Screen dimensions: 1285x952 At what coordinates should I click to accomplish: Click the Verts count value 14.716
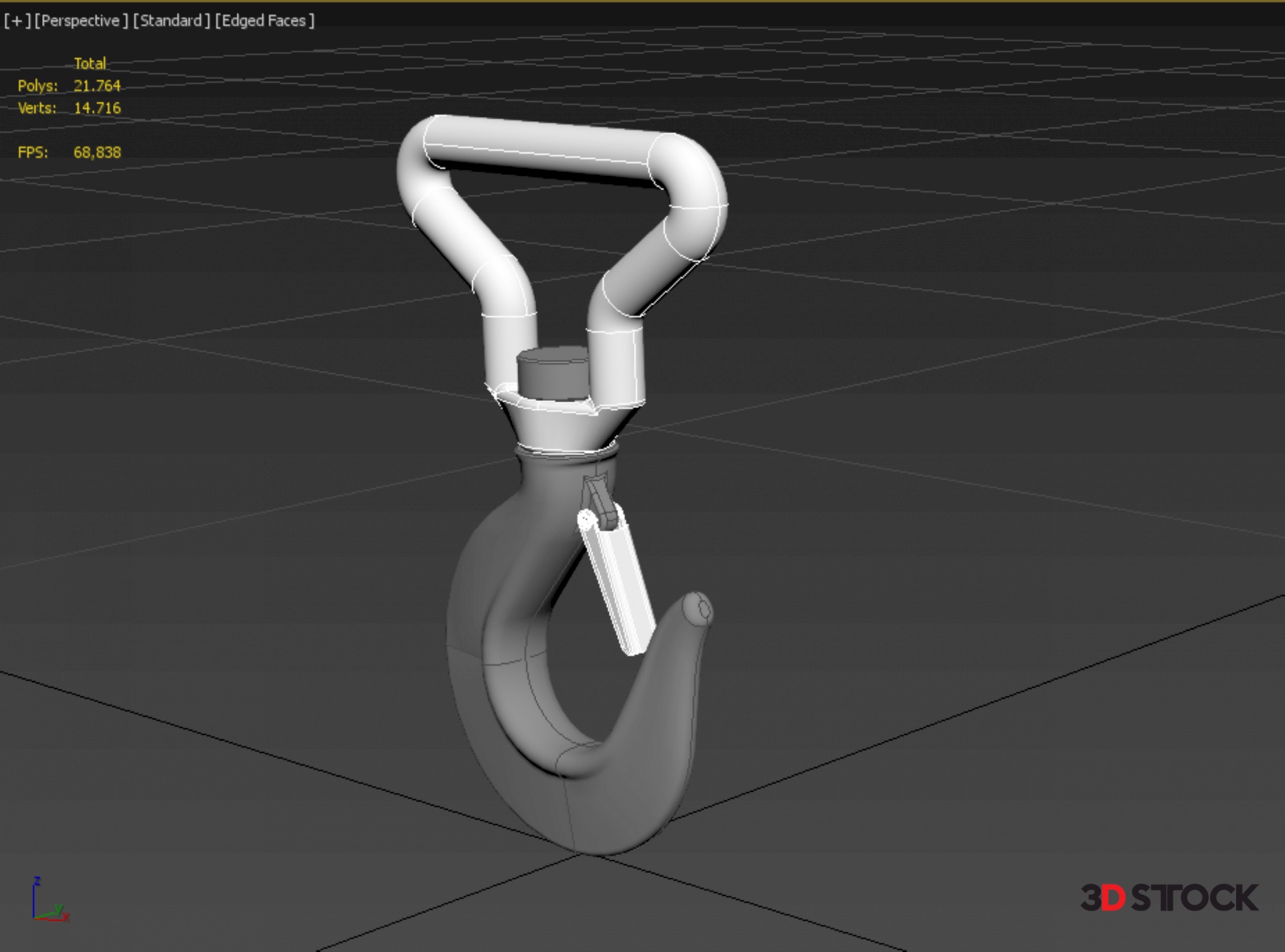[x=97, y=108]
